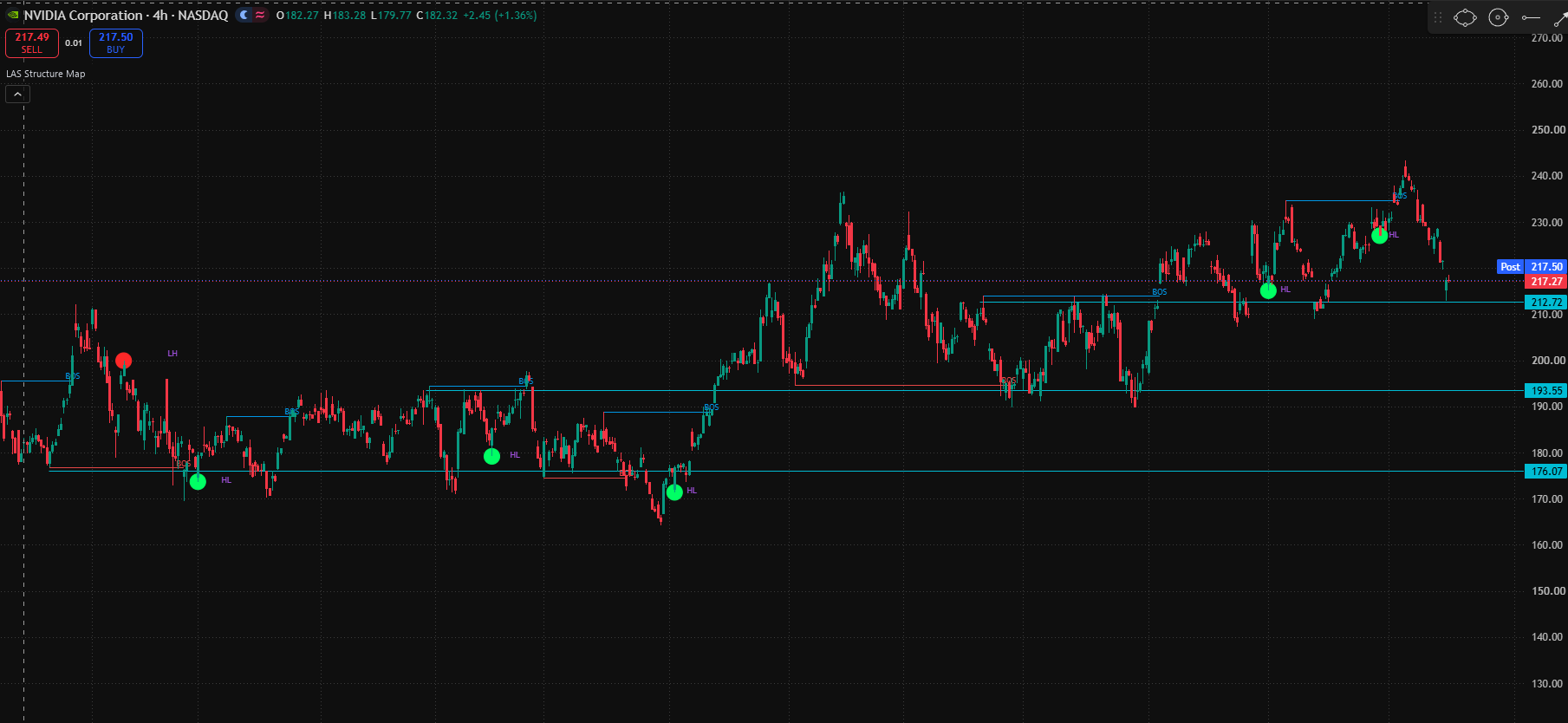The width and height of the screenshot is (1568, 723).
Task: Click the 193.55 level price tag
Action: coord(1546,391)
